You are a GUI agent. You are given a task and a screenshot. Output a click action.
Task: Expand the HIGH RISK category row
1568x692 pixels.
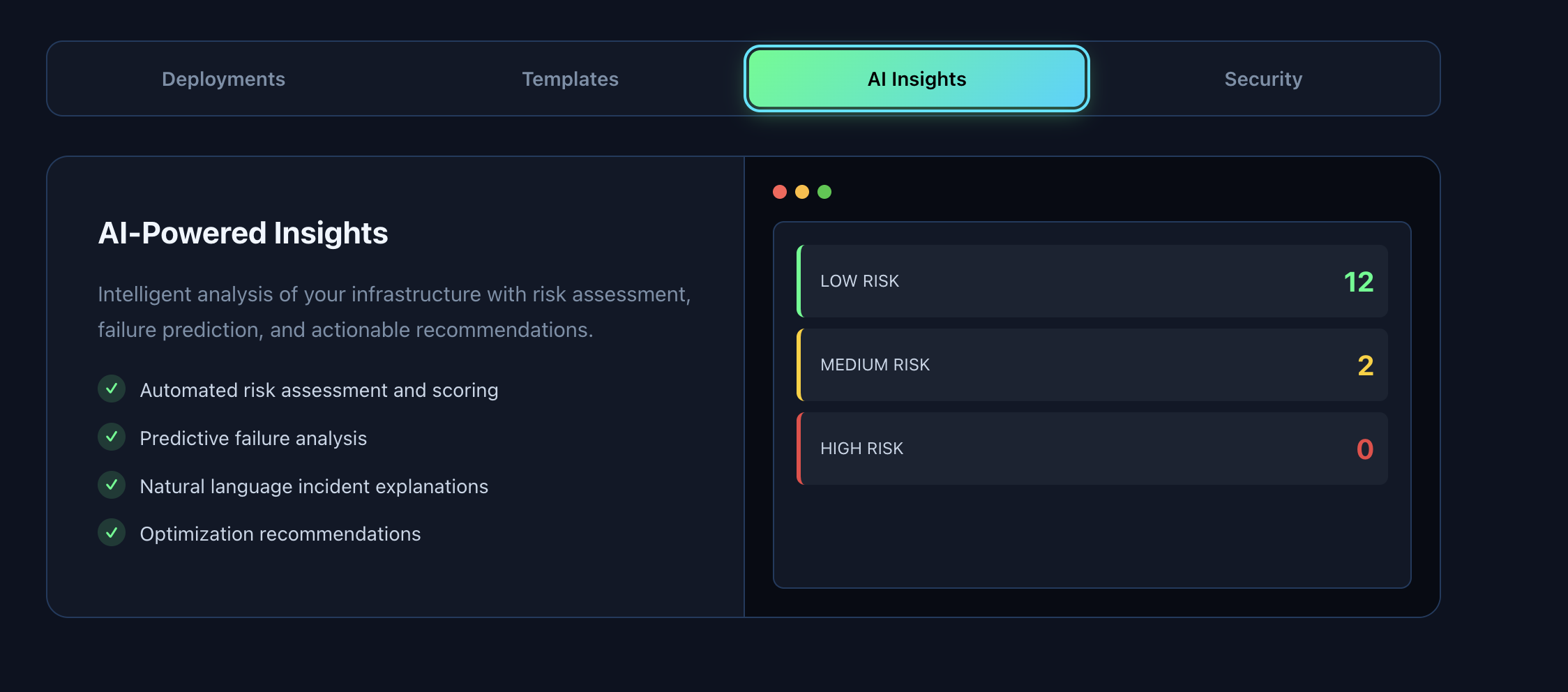(x=1093, y=449)
